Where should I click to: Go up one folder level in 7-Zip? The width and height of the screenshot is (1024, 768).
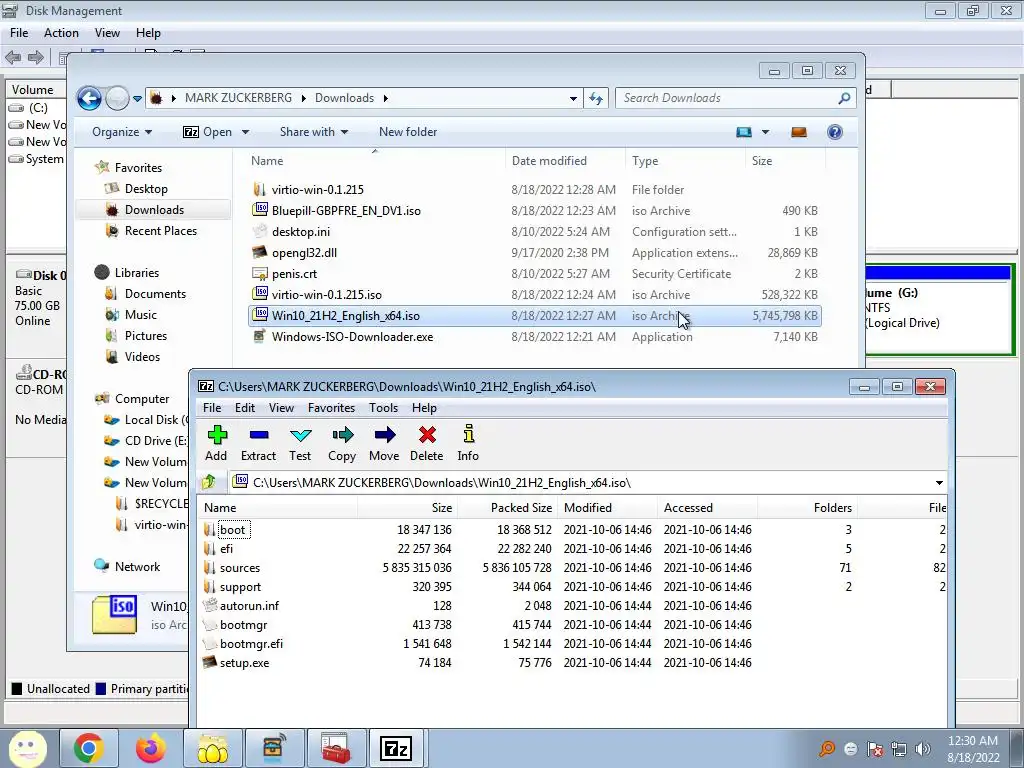tap(209, 483)
